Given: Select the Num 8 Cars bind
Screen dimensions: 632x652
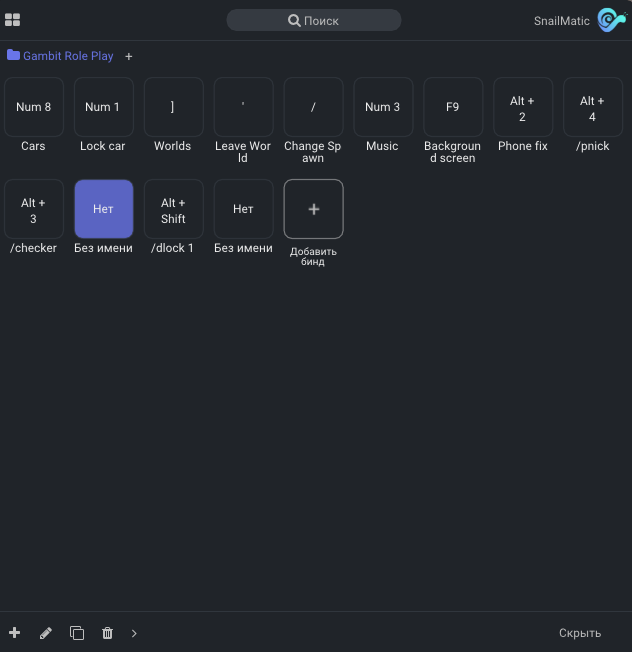Looking at the screenshot, I should pos(34,107).
